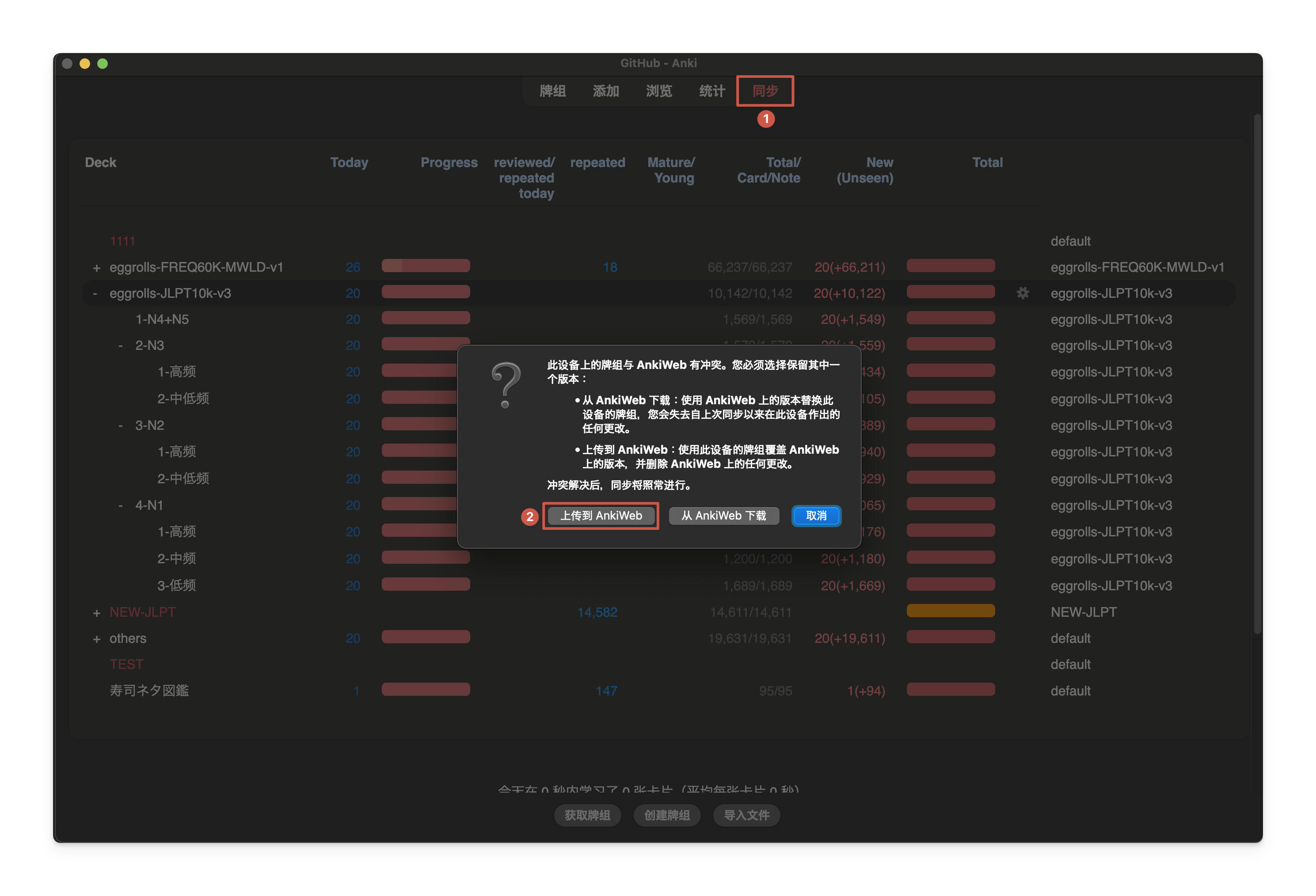Open the 寿司ネタ図鑑 deck

149,691
